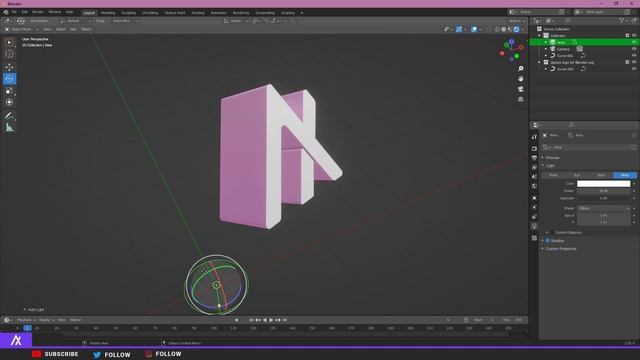Select the Scale tool
Screen dimensions: 640x360
point(9,91)
